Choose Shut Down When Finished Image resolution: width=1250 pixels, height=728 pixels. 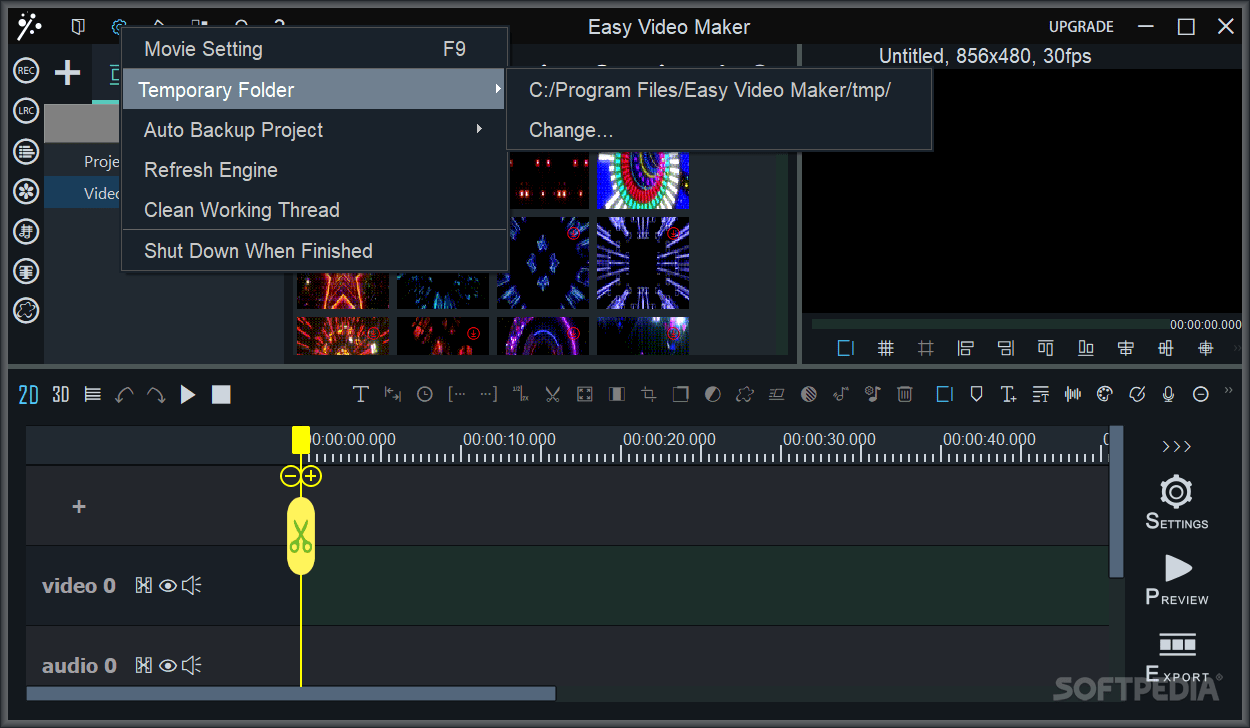[314, 251]
